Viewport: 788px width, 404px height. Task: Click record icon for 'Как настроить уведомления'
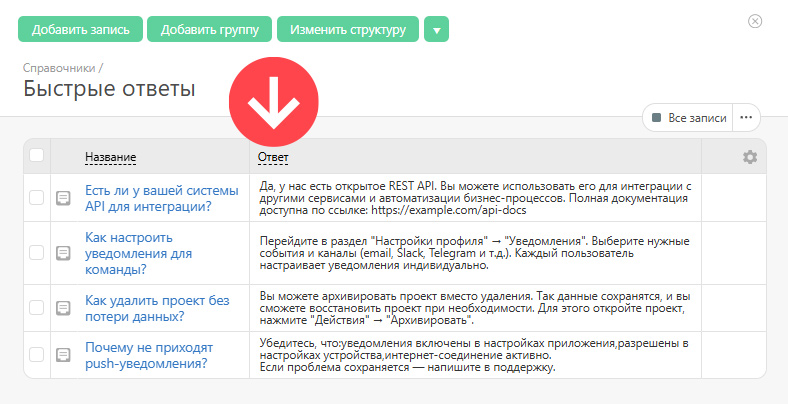pyautogui.click(x=63, y=253)
